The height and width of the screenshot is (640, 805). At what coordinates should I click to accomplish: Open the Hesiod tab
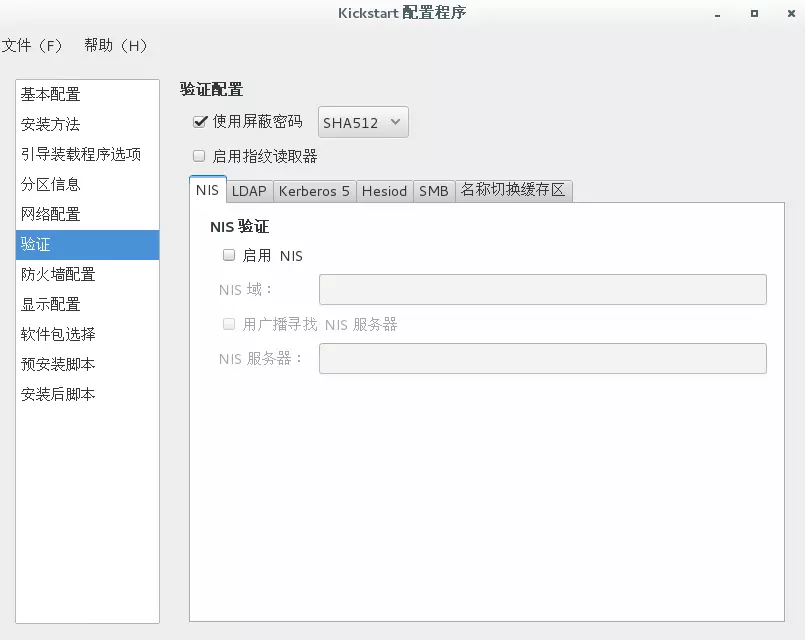click(384, 191)
